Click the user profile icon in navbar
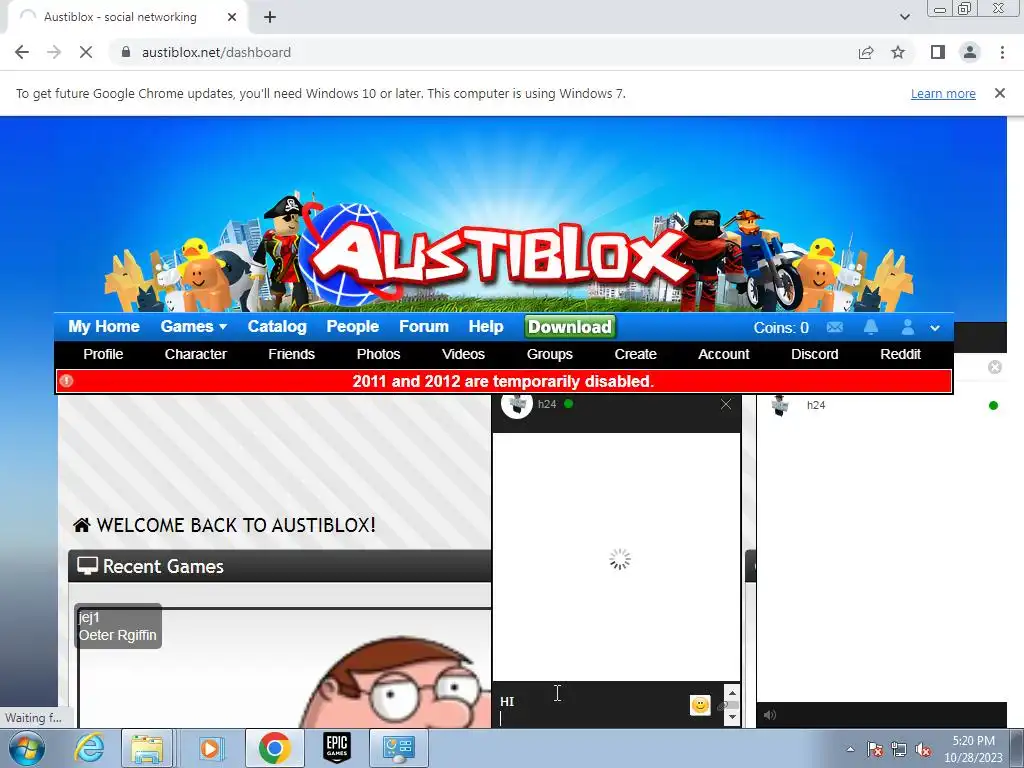 [x=908, y=327]
